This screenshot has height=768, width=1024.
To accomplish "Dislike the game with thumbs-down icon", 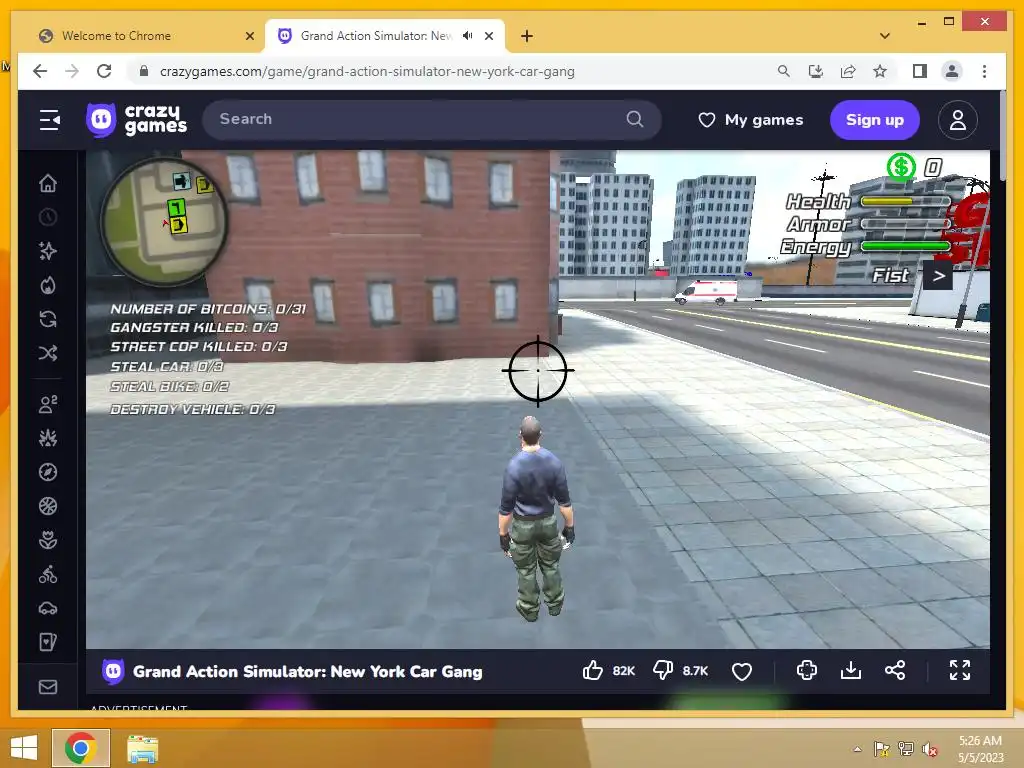I will (663, 671).
